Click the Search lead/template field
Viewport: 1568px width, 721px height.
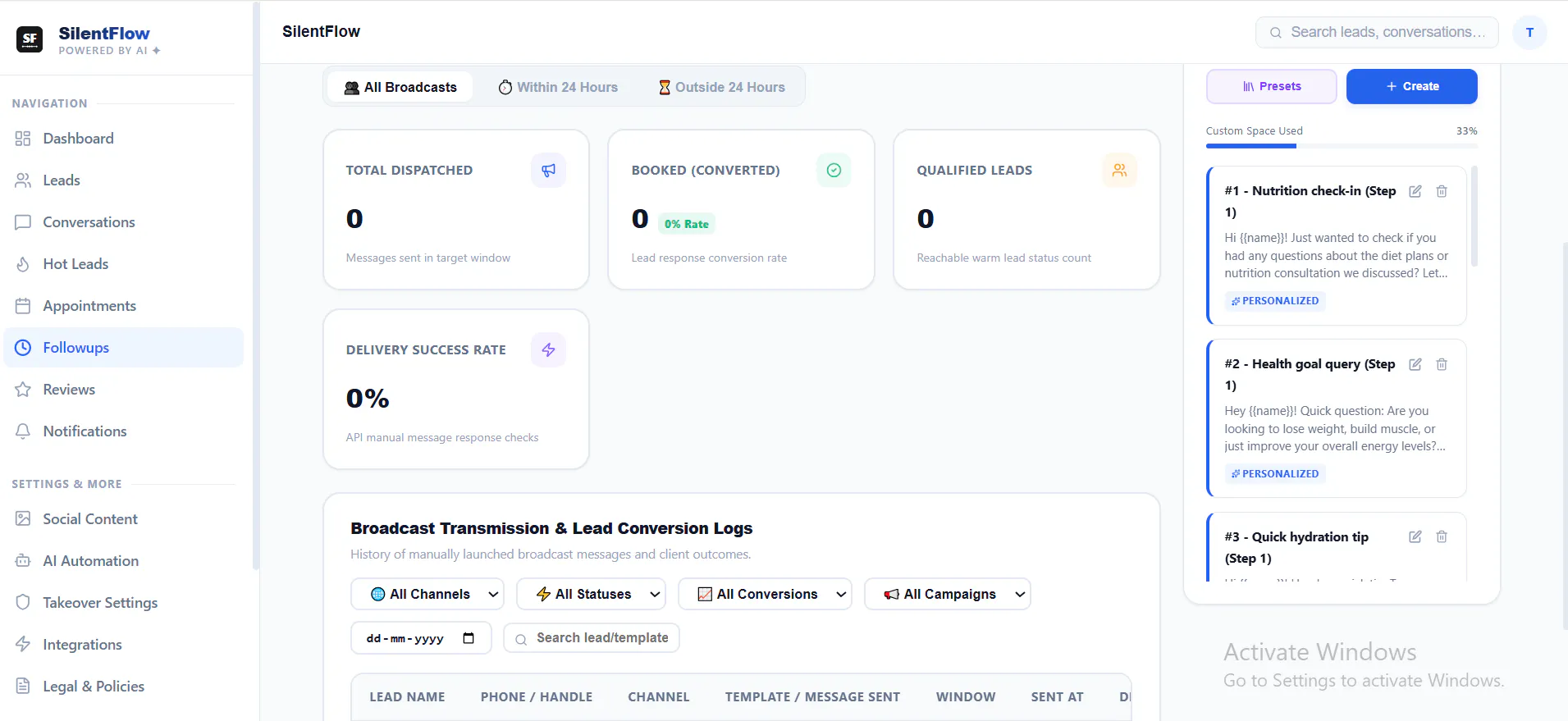592,638
